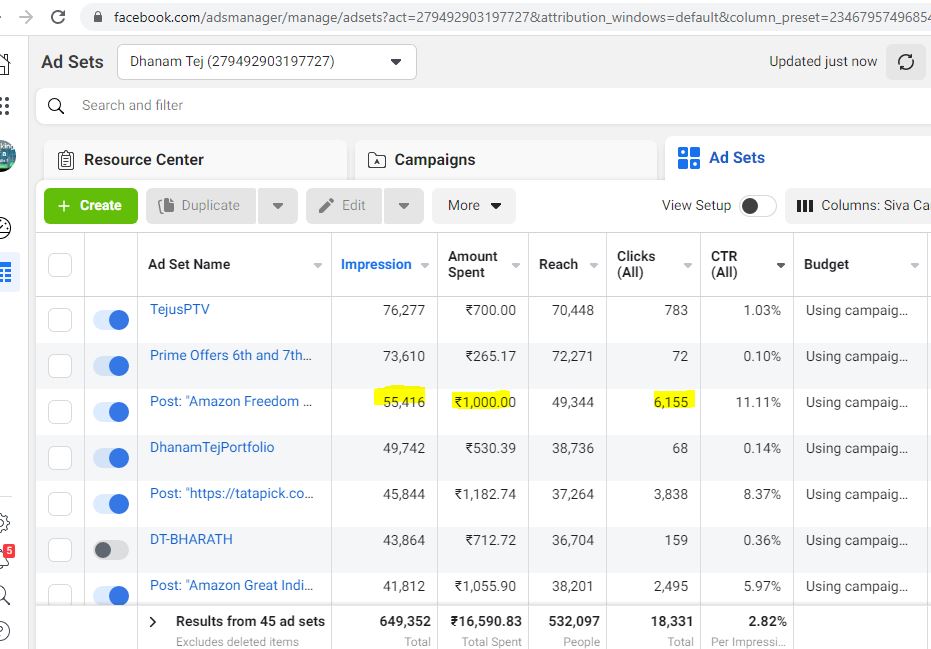Check the TejusPTV row checkbox
This screenshot has width=931, height=649.
(x=60, y=320)
